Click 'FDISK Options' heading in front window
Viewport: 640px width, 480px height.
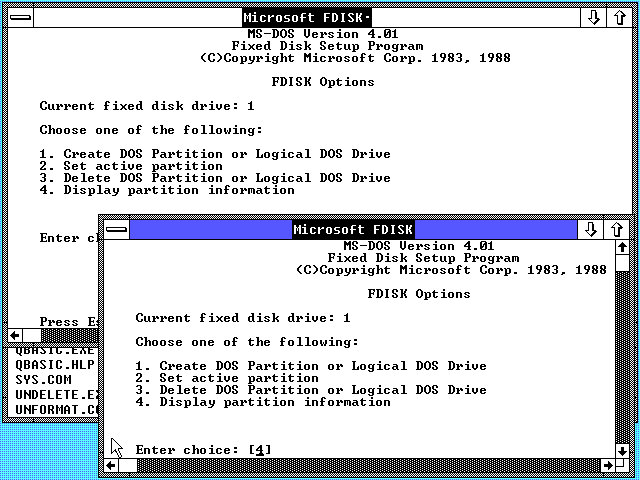click(x=419, y=294)
